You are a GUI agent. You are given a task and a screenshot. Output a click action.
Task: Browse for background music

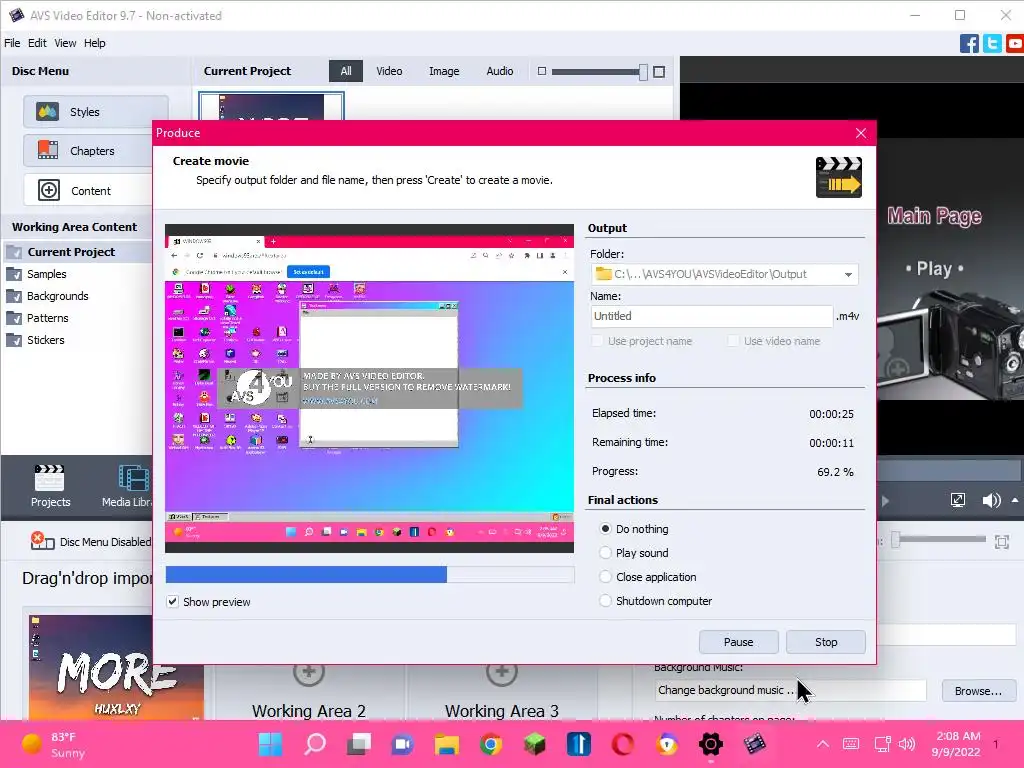pos(978,691)
